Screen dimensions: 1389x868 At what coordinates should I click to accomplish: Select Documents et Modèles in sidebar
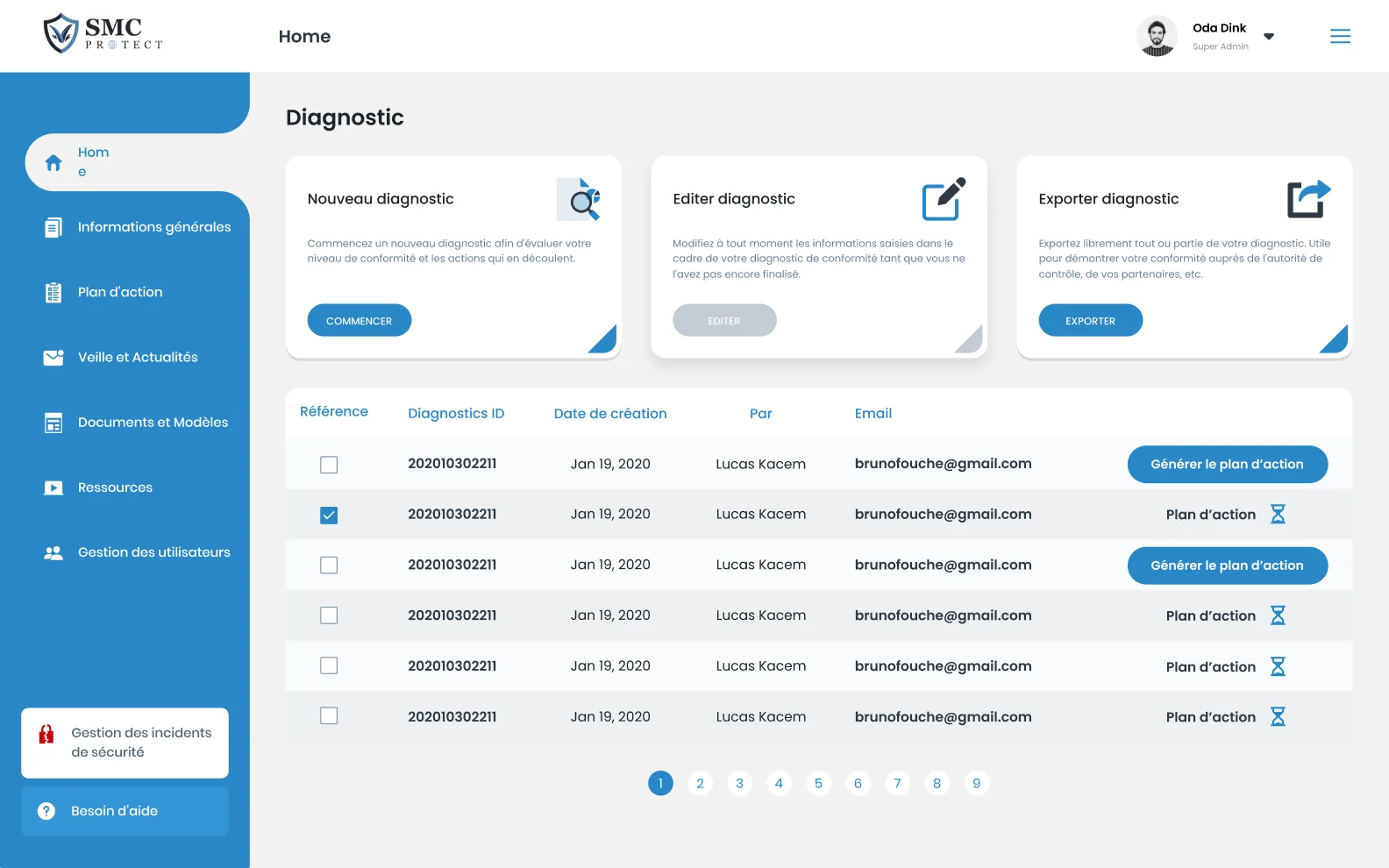pos(153,422)
